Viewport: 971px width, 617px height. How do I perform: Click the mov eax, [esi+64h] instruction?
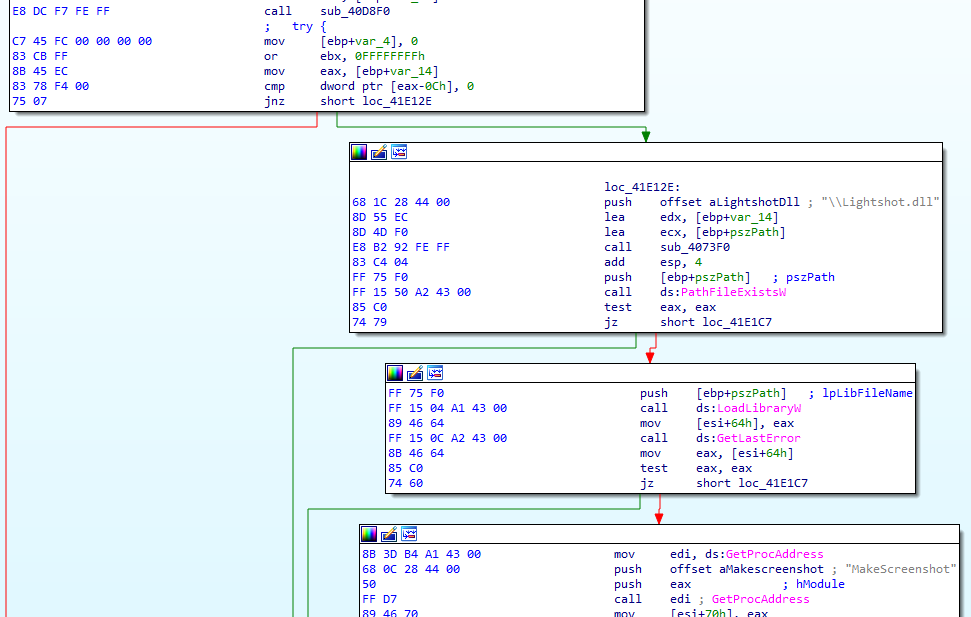[717, 453]
